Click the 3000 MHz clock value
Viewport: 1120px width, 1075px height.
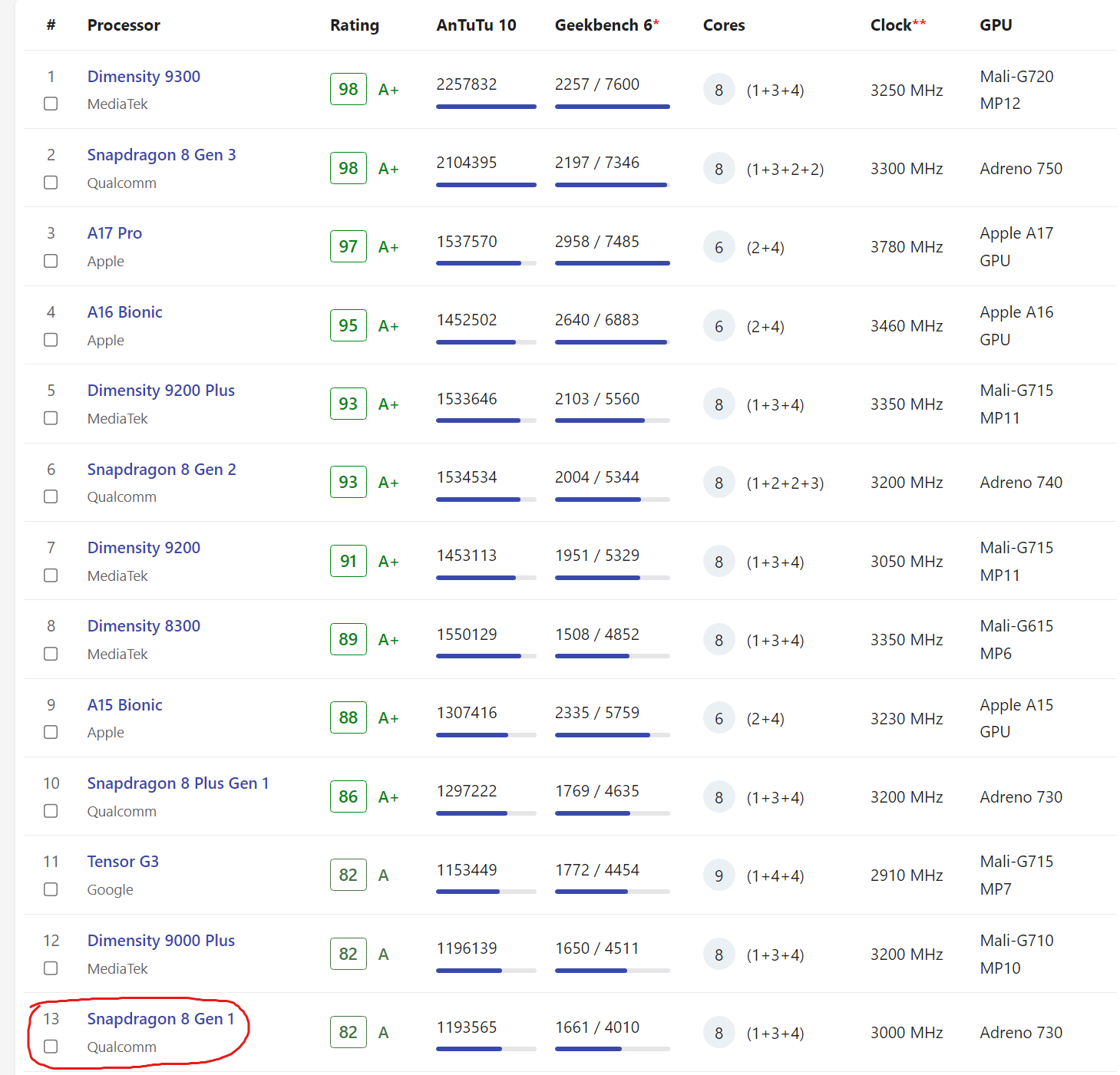pyautogui.click(x=907, y=1033)
